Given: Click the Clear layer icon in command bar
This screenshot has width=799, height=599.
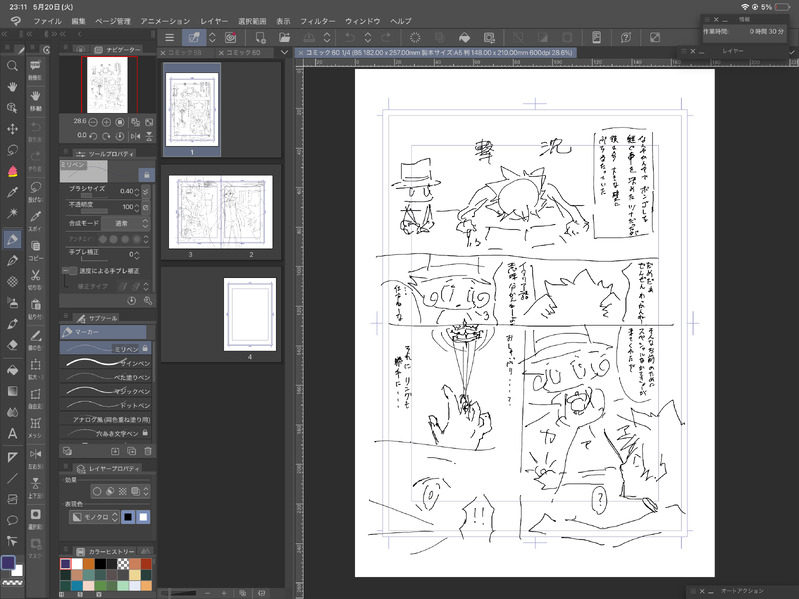Looking at the screenshot, I should [x=415, y=37].
